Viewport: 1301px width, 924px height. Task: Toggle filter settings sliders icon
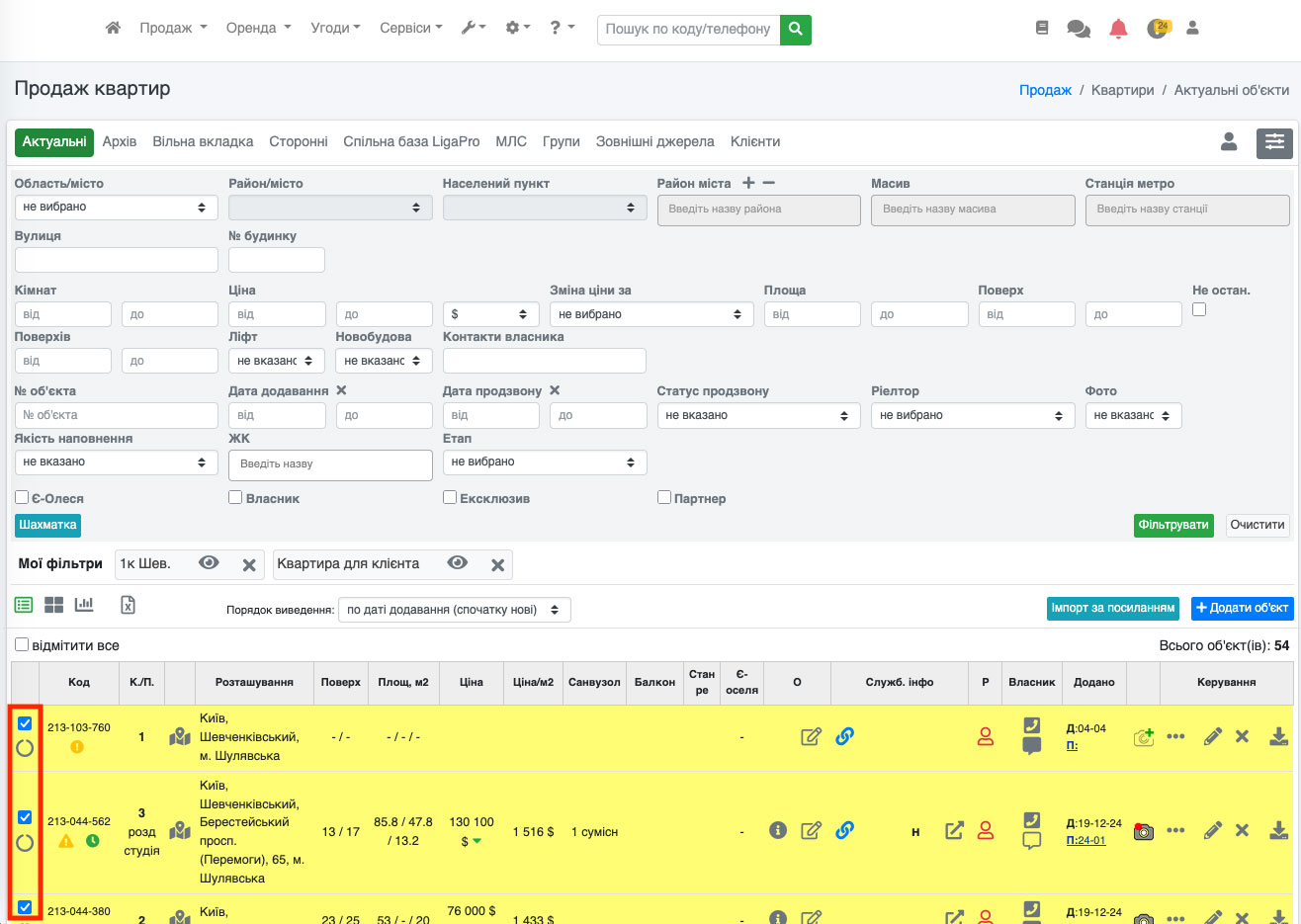click(x=1274, y=142)
